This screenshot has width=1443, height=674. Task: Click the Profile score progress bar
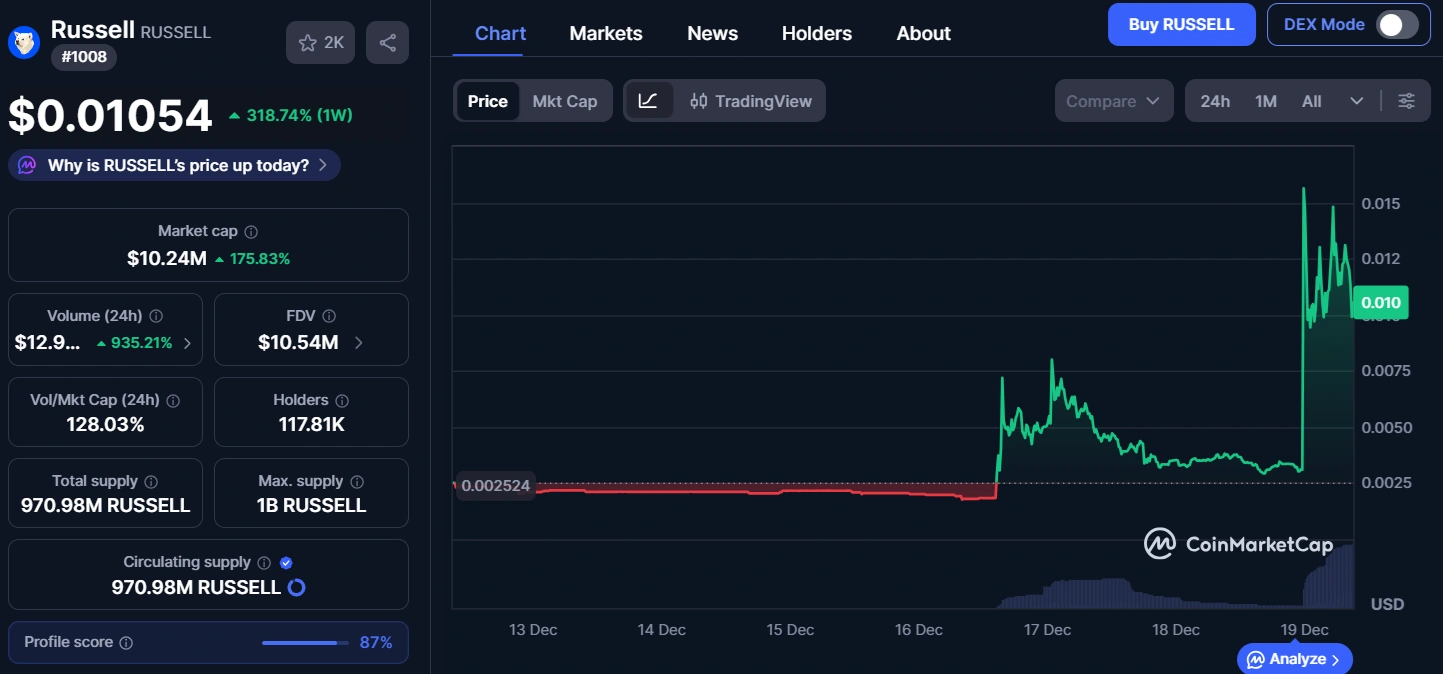pyautogui.click(x=306, y=642)
